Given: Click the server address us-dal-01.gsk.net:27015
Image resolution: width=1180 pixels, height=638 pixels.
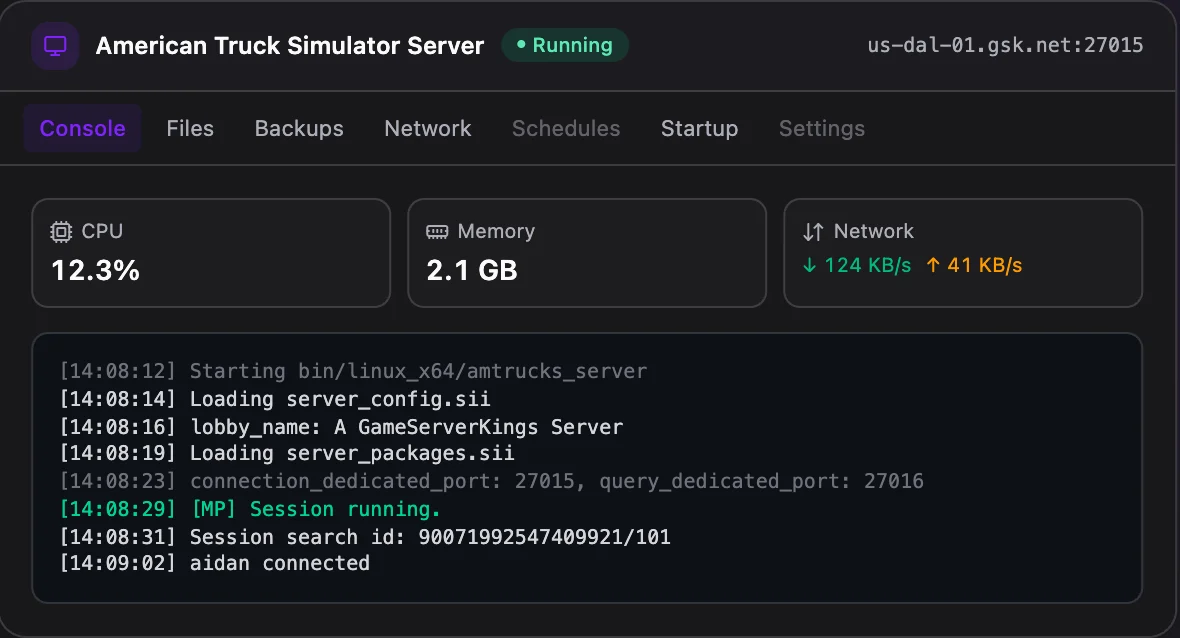Looking at the screenshot, I should point(1005,45).
